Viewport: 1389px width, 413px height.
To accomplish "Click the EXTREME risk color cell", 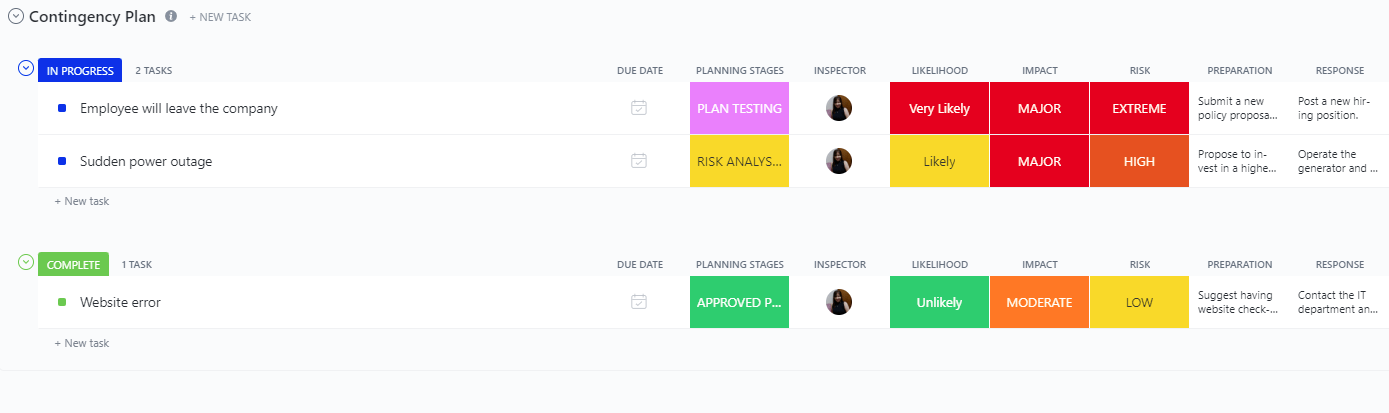I will point(1139,108).
